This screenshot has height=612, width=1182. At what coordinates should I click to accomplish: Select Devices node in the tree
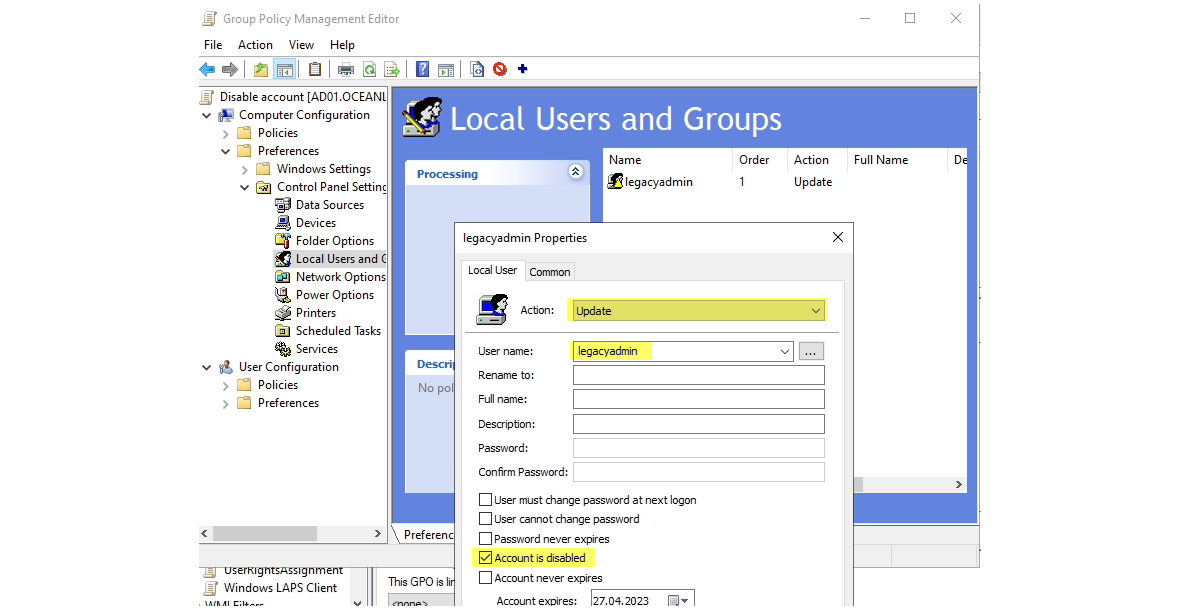click(x=316, y=223)
